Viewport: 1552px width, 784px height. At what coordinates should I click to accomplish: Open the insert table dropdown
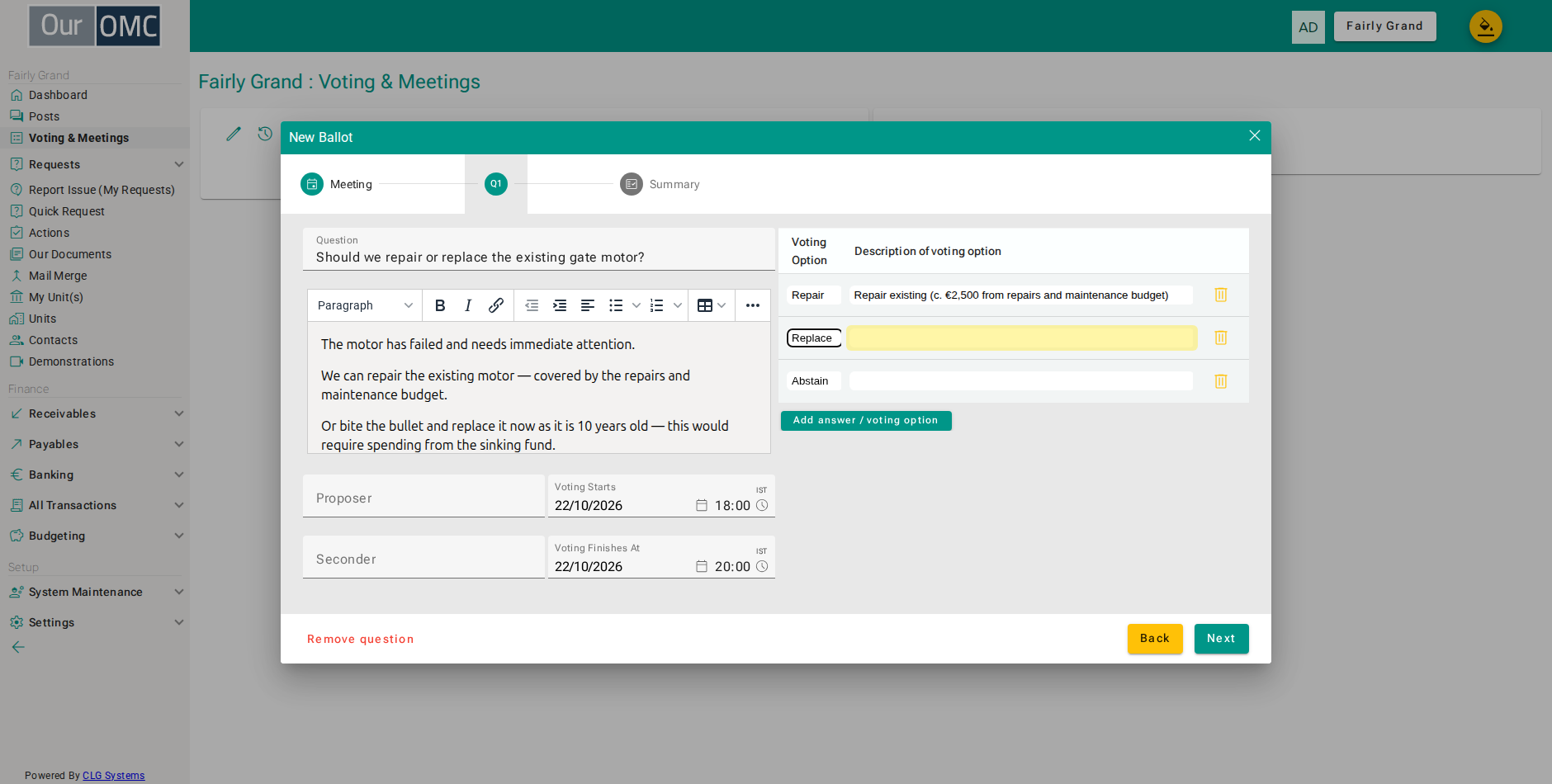712,305
